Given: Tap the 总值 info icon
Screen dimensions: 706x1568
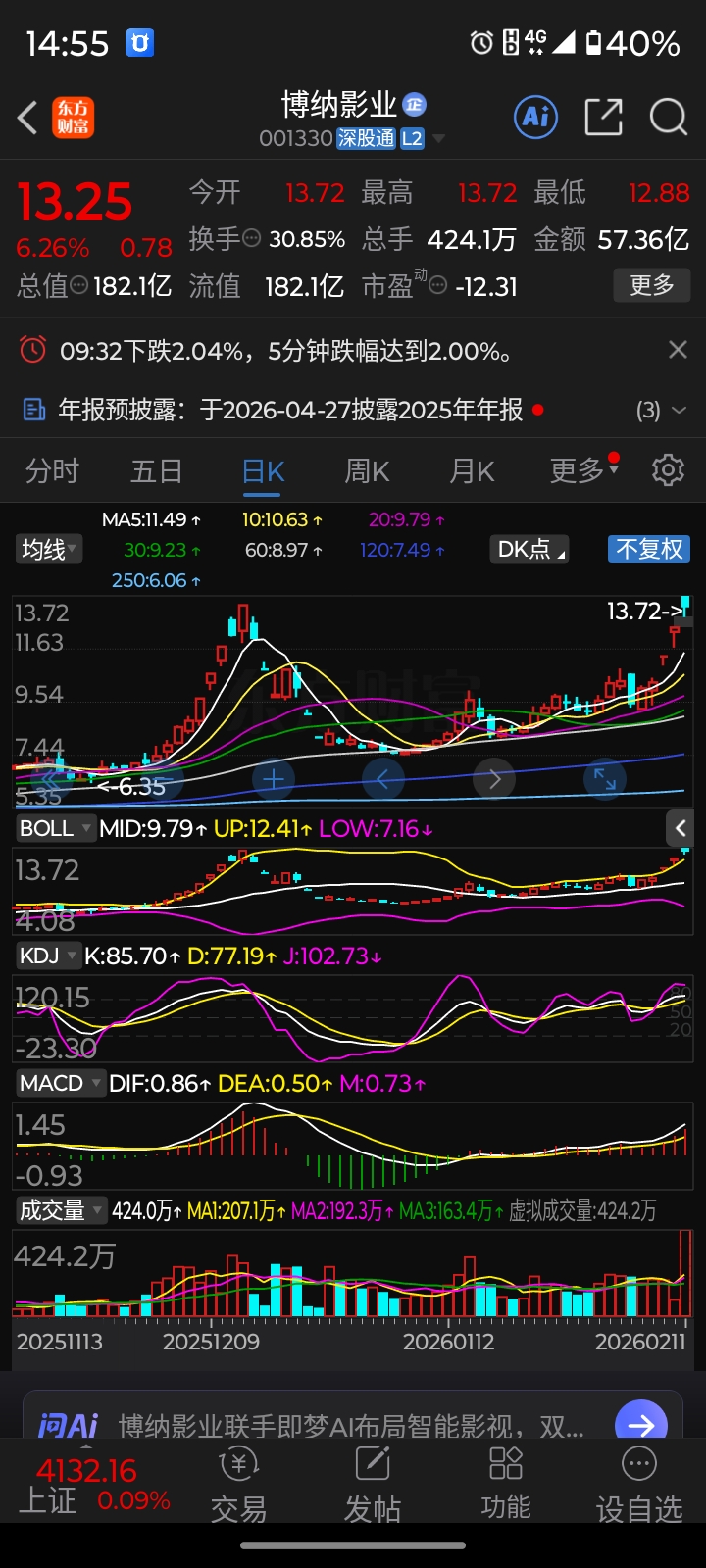Looking at the screenshot, I should 79,285.
